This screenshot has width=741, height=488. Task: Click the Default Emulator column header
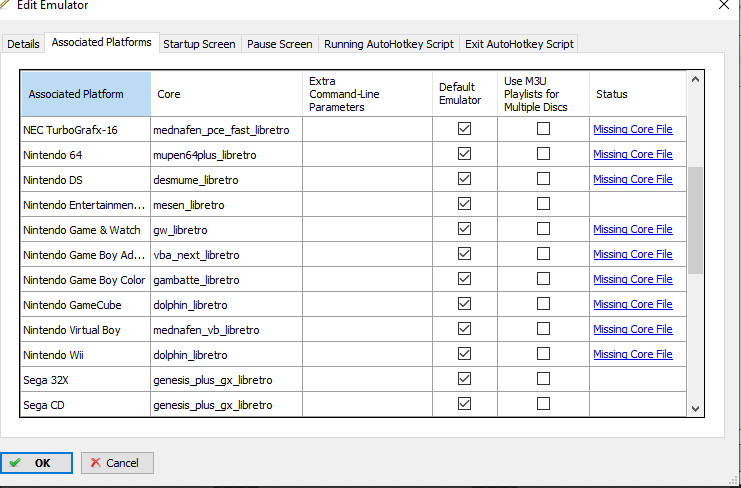[465, 94]
